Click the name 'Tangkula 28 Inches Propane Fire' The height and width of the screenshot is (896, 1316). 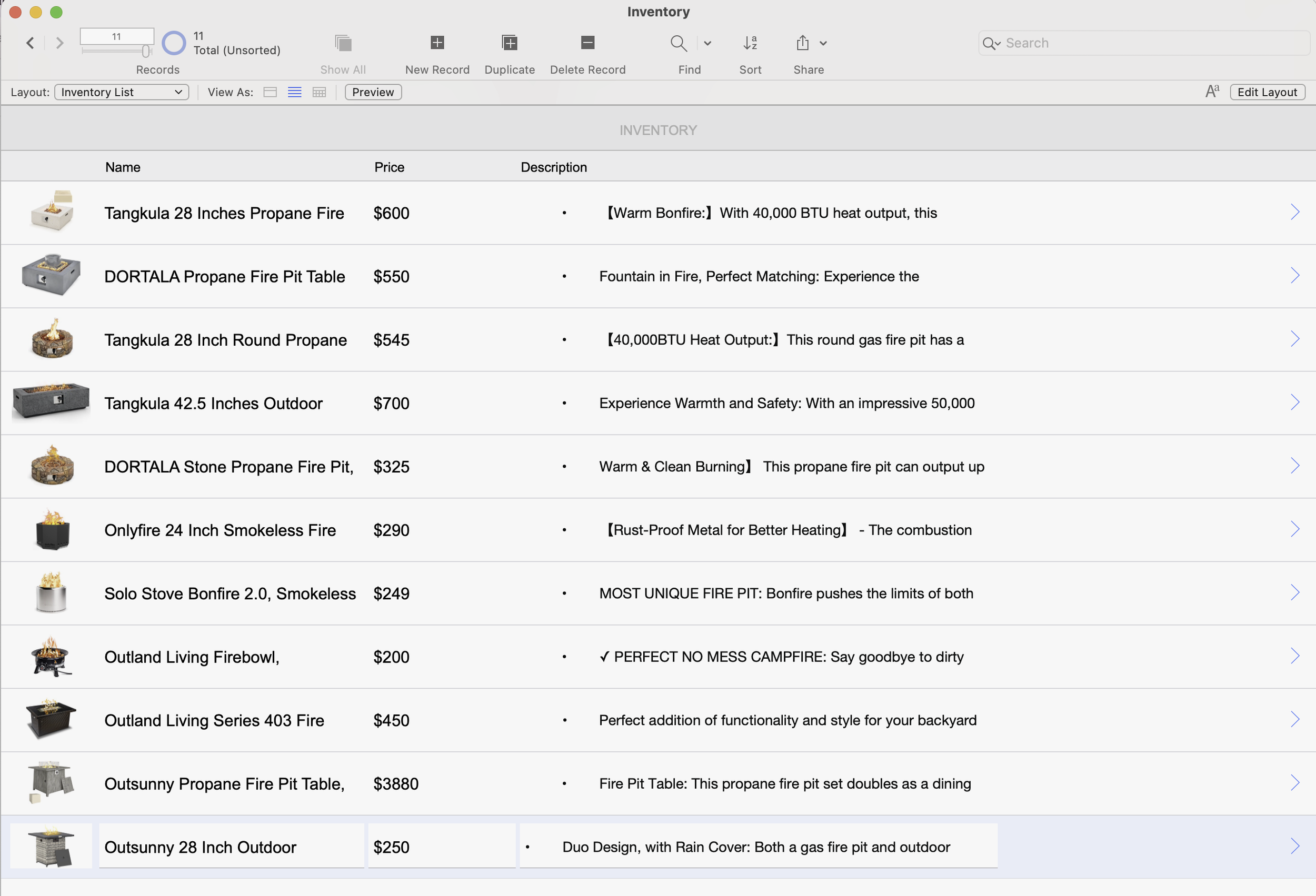224,214
